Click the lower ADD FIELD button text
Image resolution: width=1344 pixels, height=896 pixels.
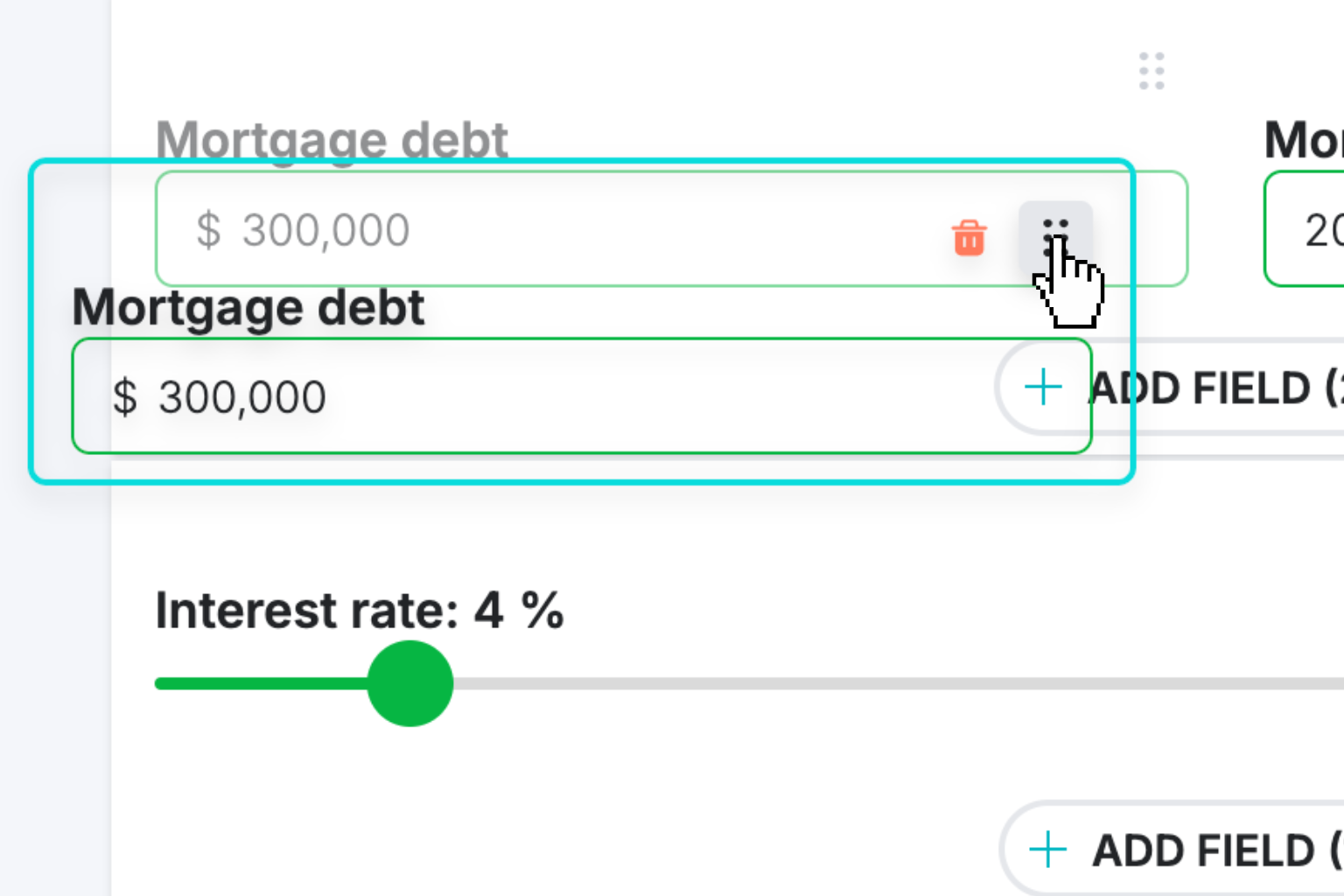(1218, 850)
